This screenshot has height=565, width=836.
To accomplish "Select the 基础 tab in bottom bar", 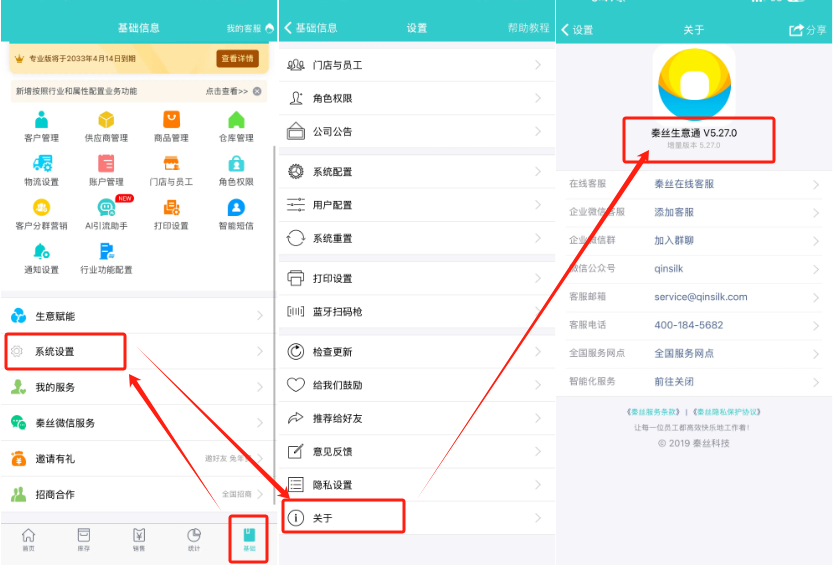I will 249,539.
